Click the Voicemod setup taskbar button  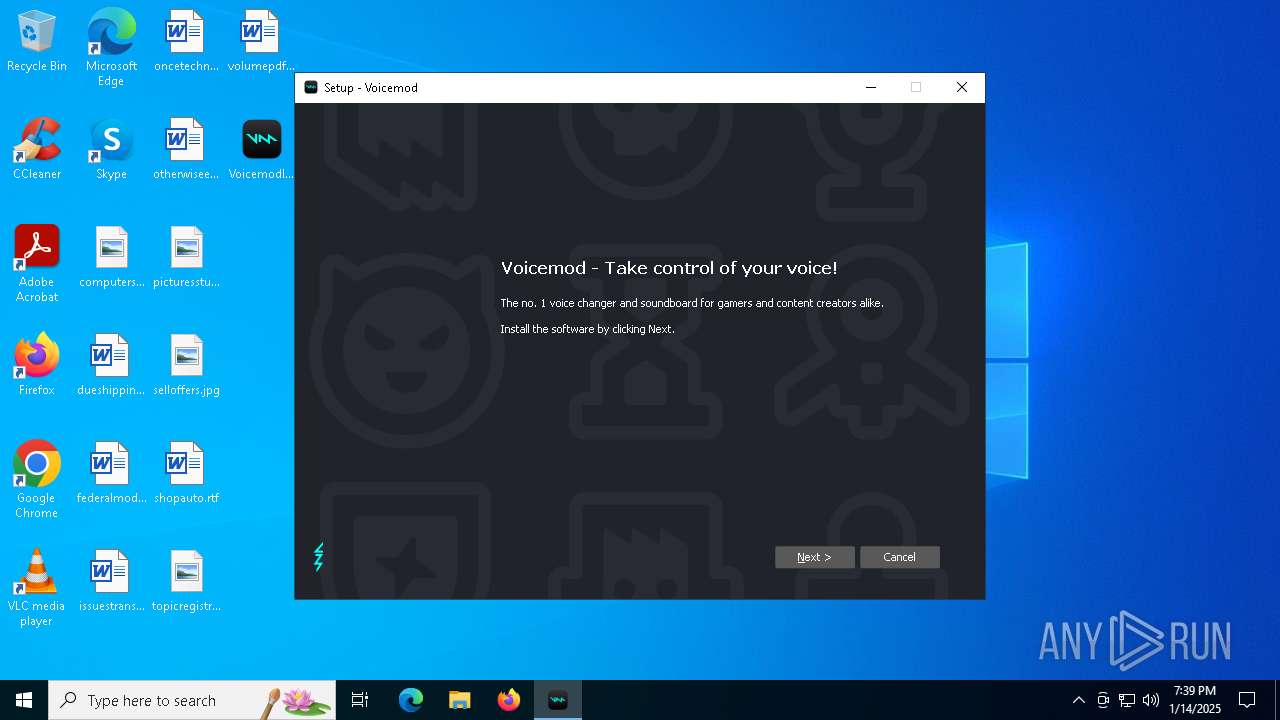tap(558, 700)
